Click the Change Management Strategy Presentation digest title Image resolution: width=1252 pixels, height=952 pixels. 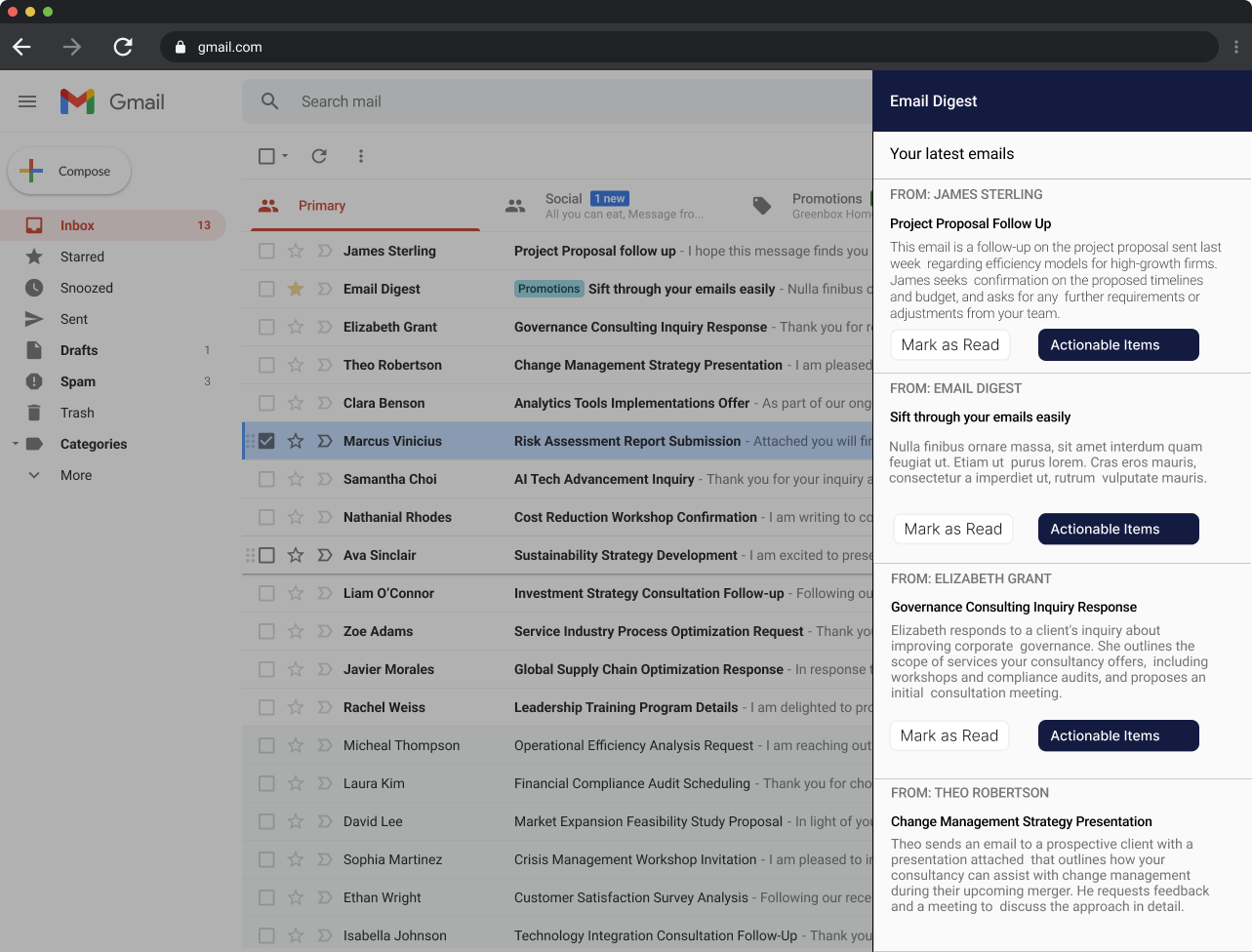[1022, 821]
